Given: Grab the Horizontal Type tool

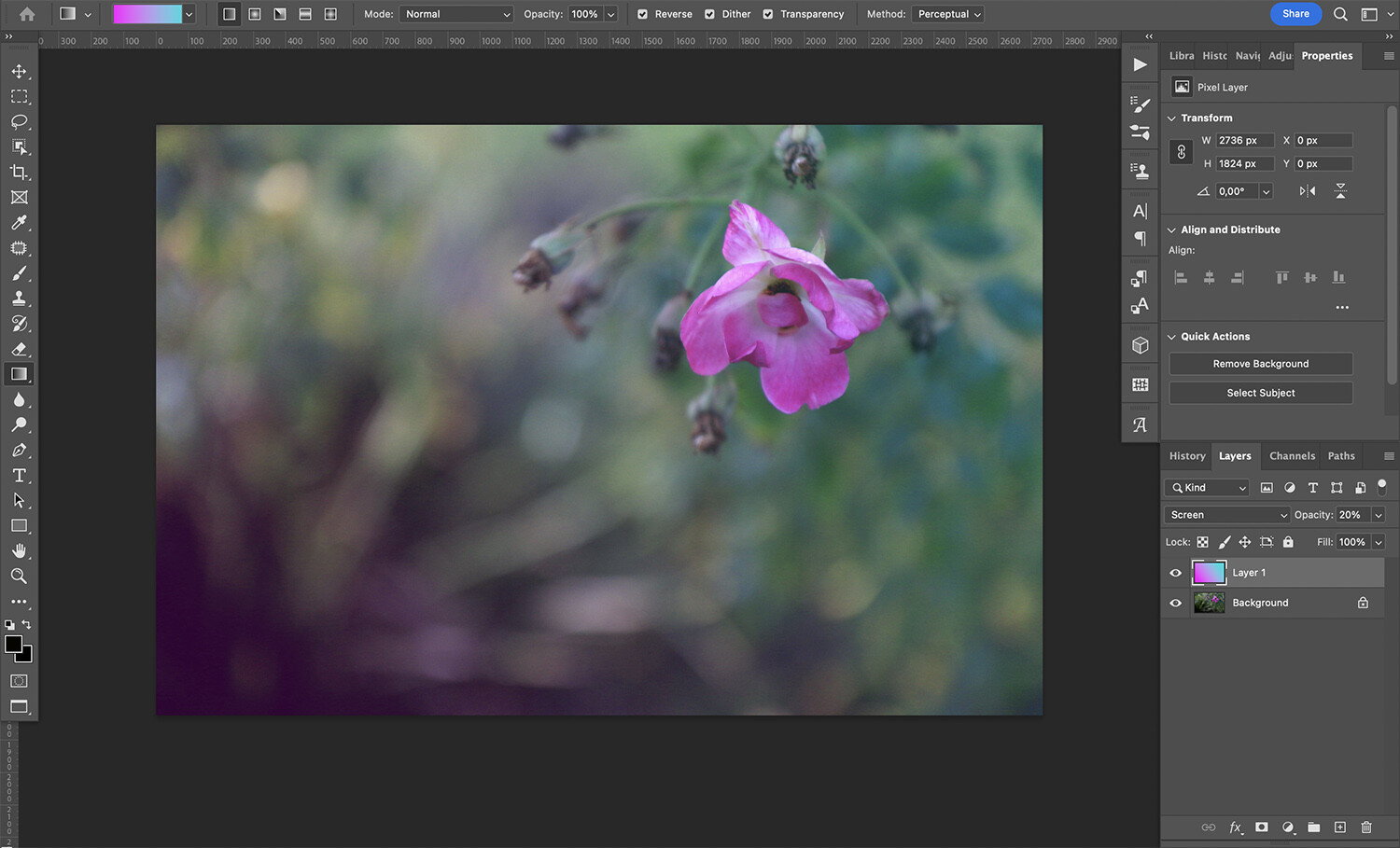Looking at the screenshot, I should (x=19, y=475).
